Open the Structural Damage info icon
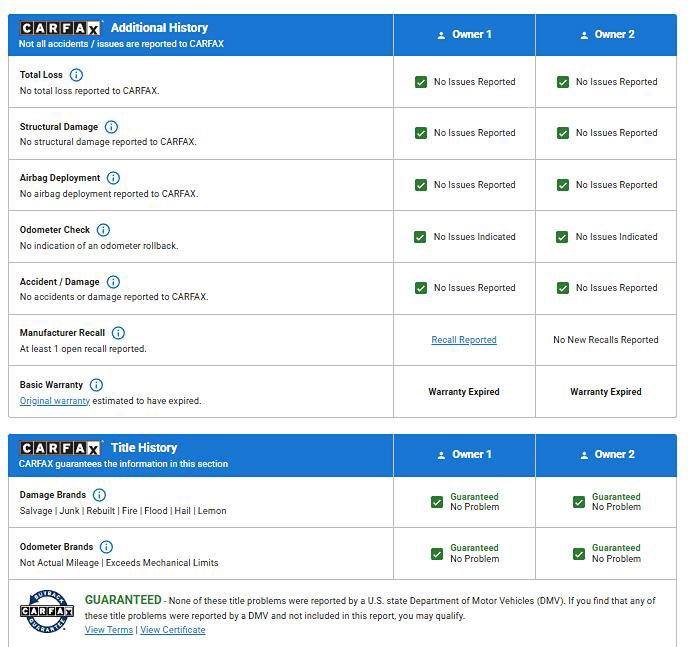This screenshot has height=647, width=688. (x=111, y=127)
